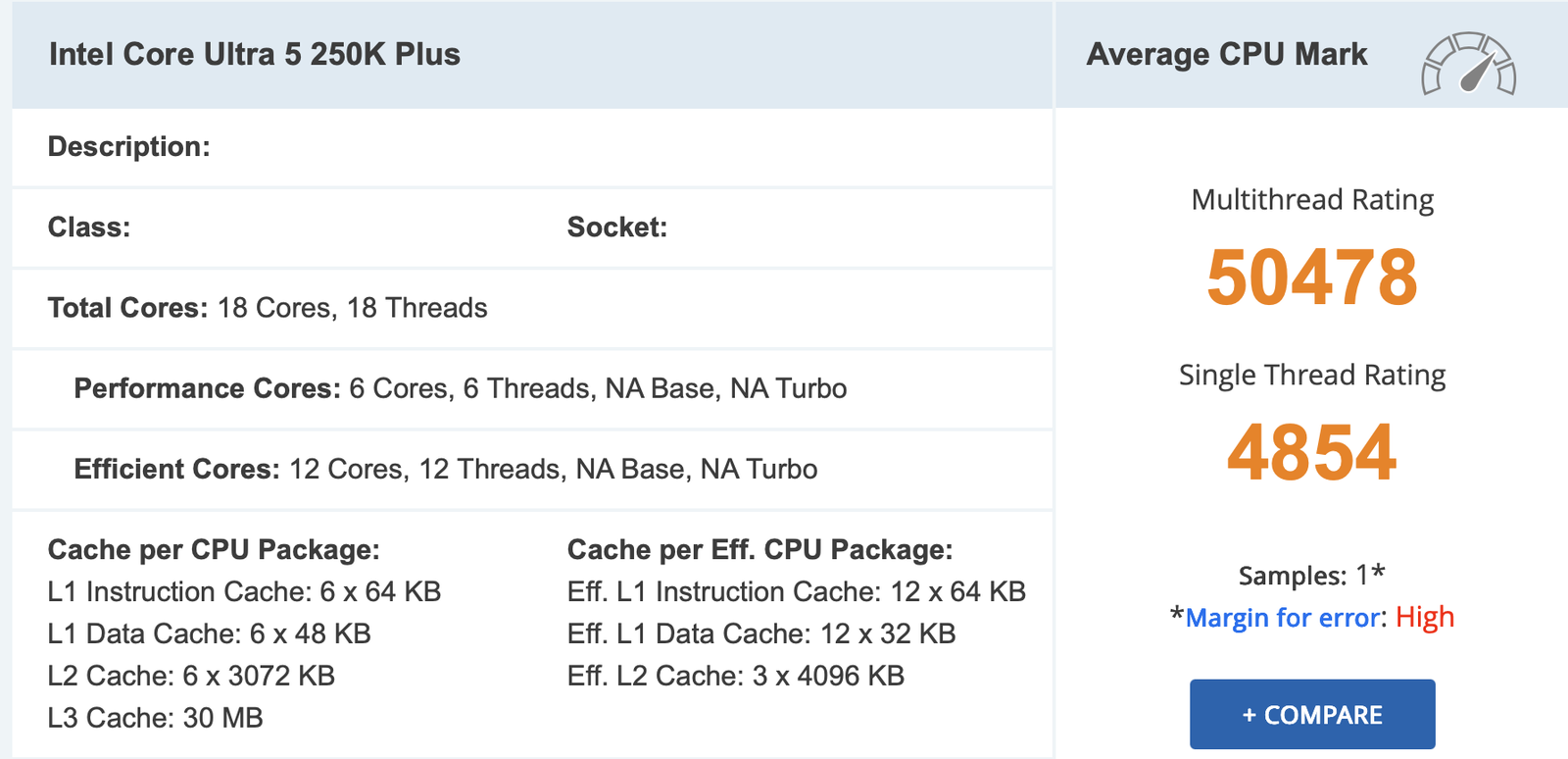Click the Cache per Eff. CPU Package heading
The image size is (1568, 759).
759,549
